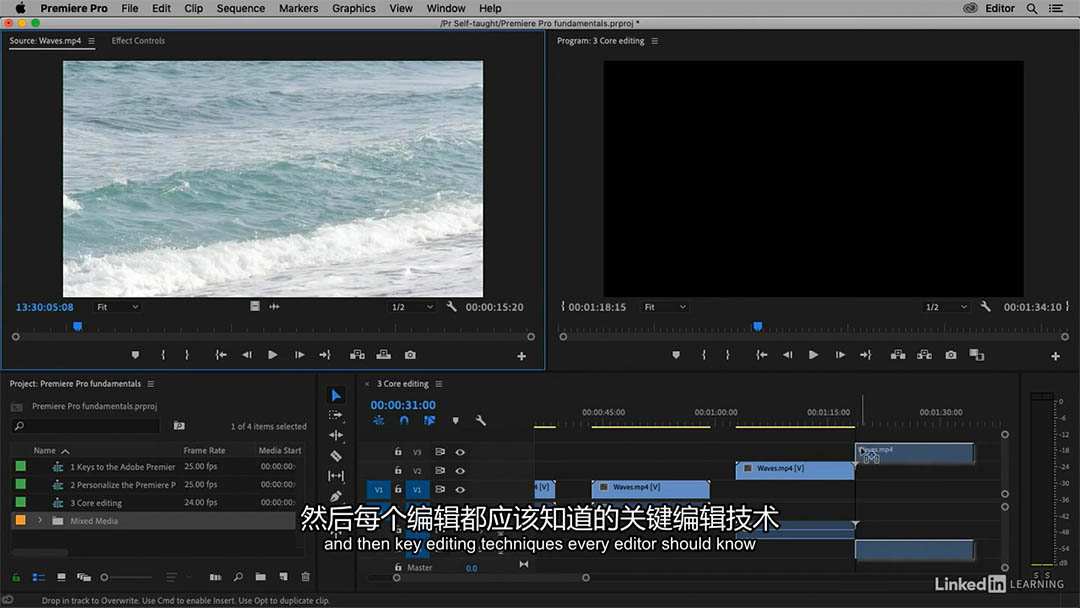Mark Out in the Program Monitor
The width and height of the screenshot is (1080, 608).
(727, 355)
